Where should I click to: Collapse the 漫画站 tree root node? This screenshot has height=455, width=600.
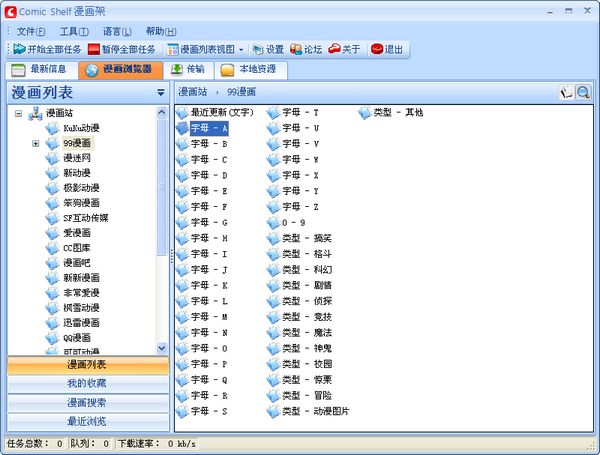(x=18, y=114)
